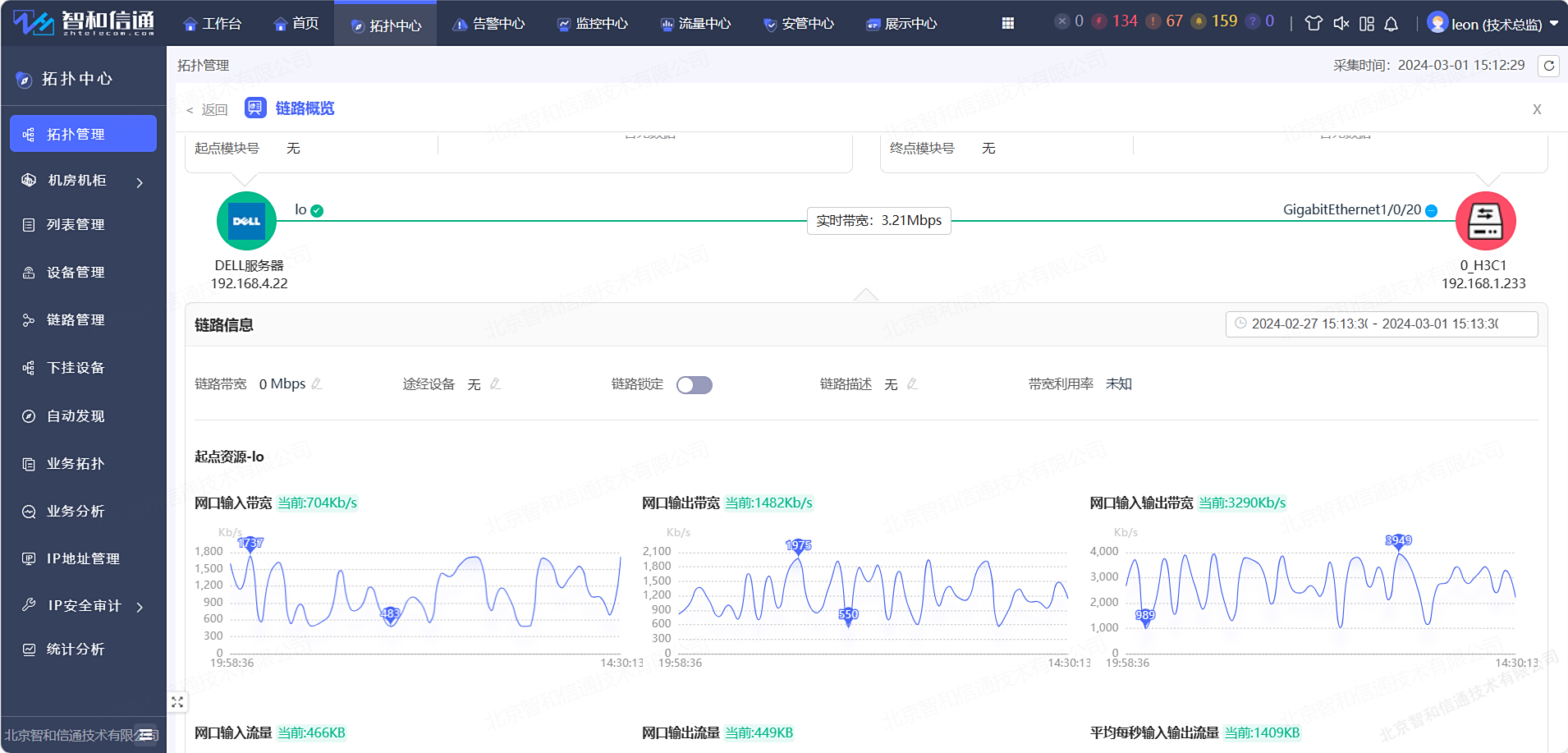Image resolution: width=1568 pixels, height=753 pixels.
Task: Switch to 展示中心 tab
Action: pos(901,24)
